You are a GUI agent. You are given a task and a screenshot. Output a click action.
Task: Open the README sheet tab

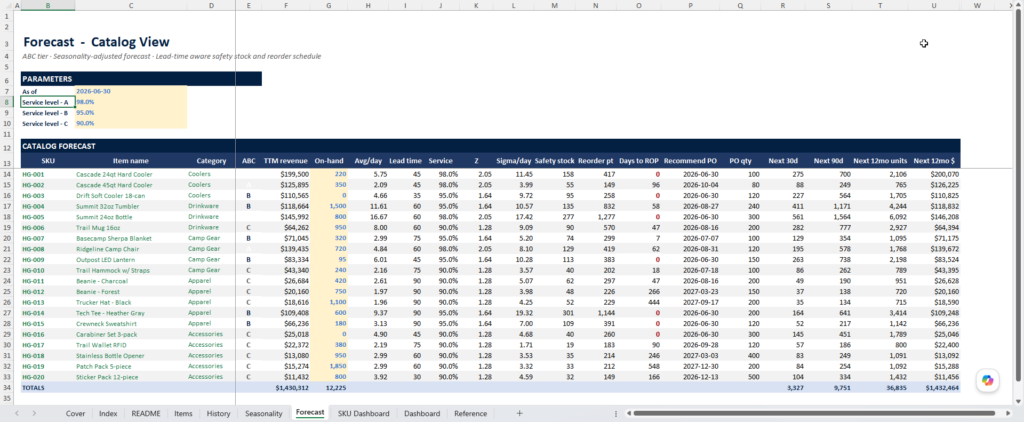146,414
